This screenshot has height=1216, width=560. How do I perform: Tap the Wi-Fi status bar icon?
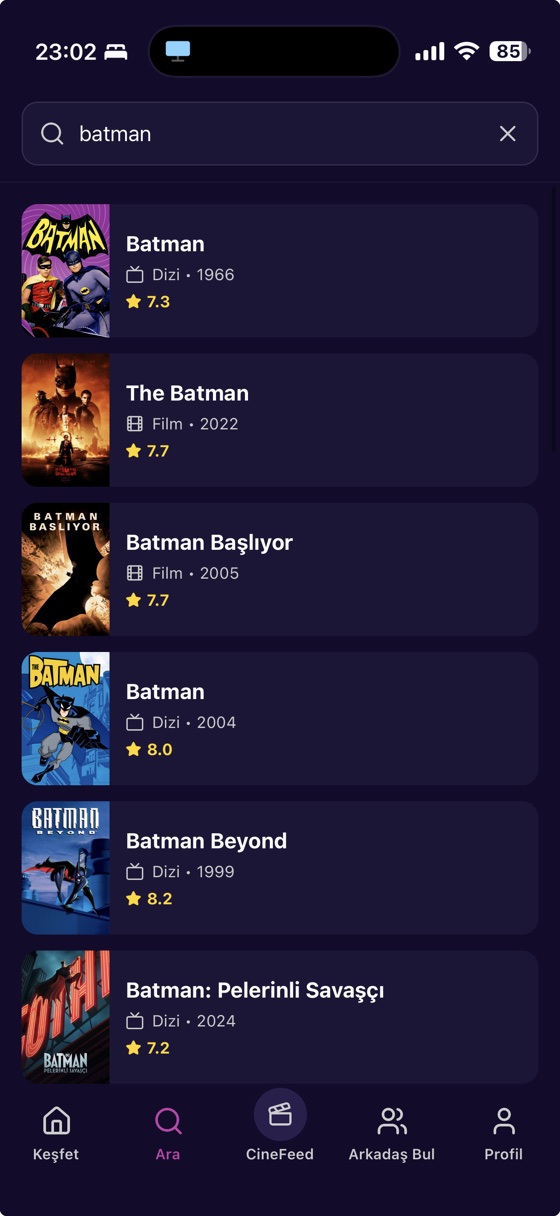[466, 51]
